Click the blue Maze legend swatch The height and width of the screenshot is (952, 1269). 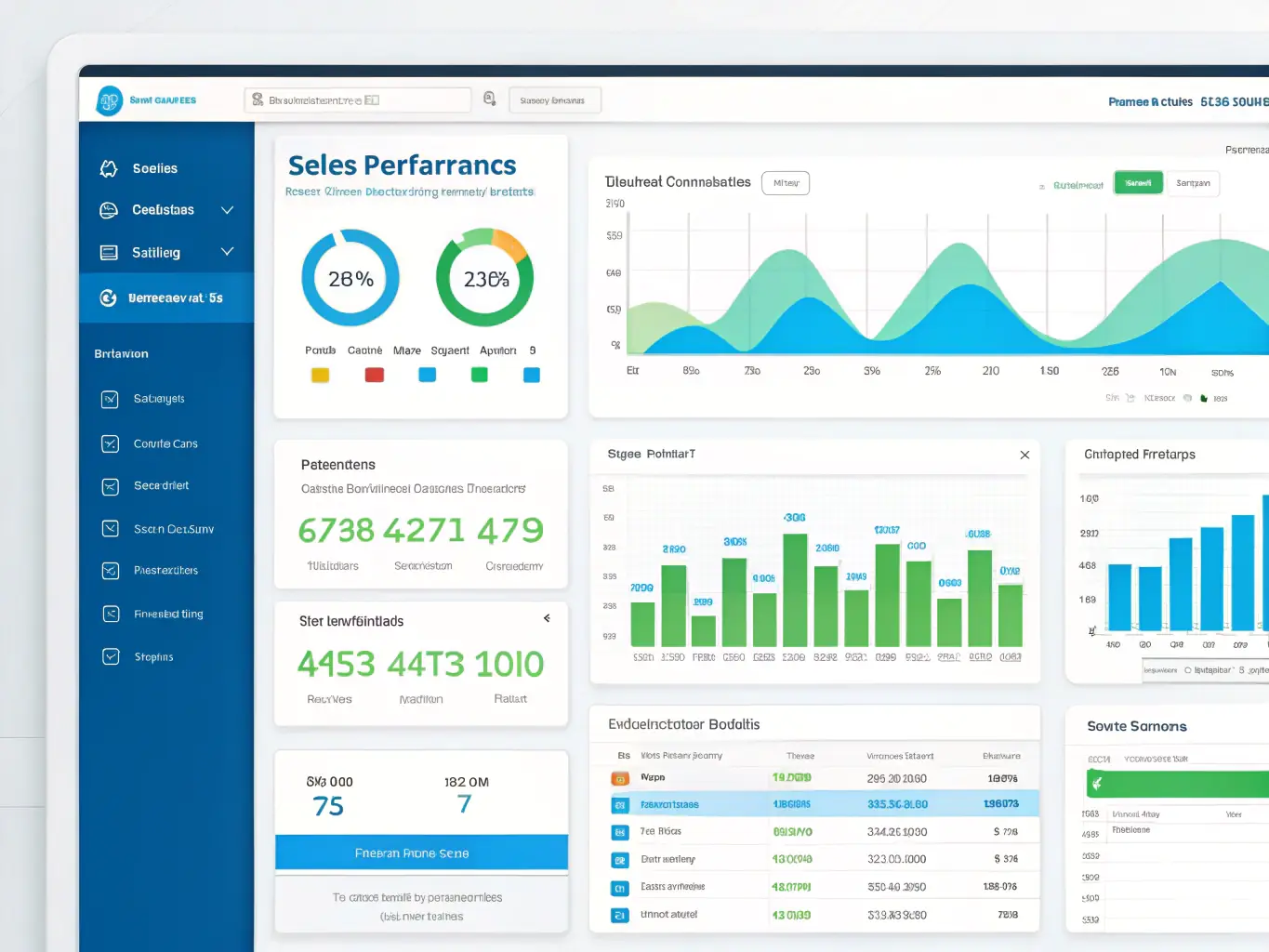point(427,375)
